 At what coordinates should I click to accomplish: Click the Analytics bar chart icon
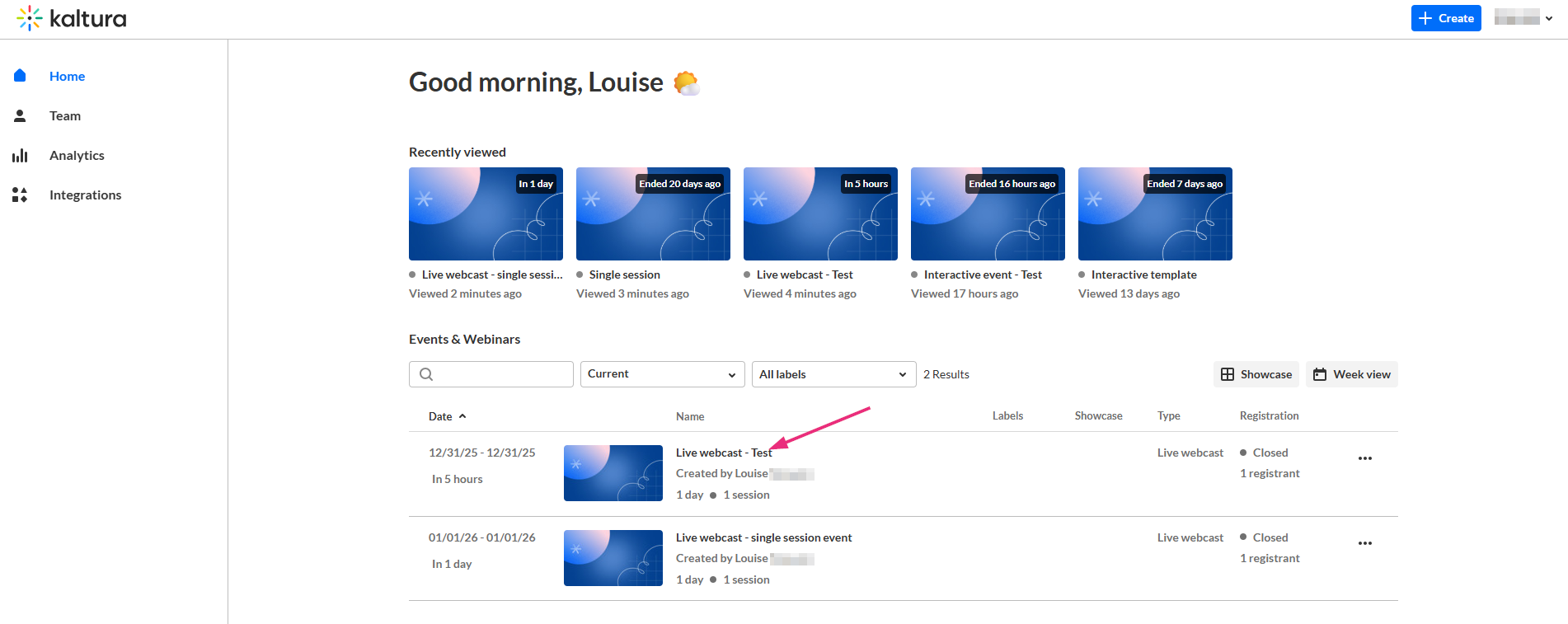(20, 155)
